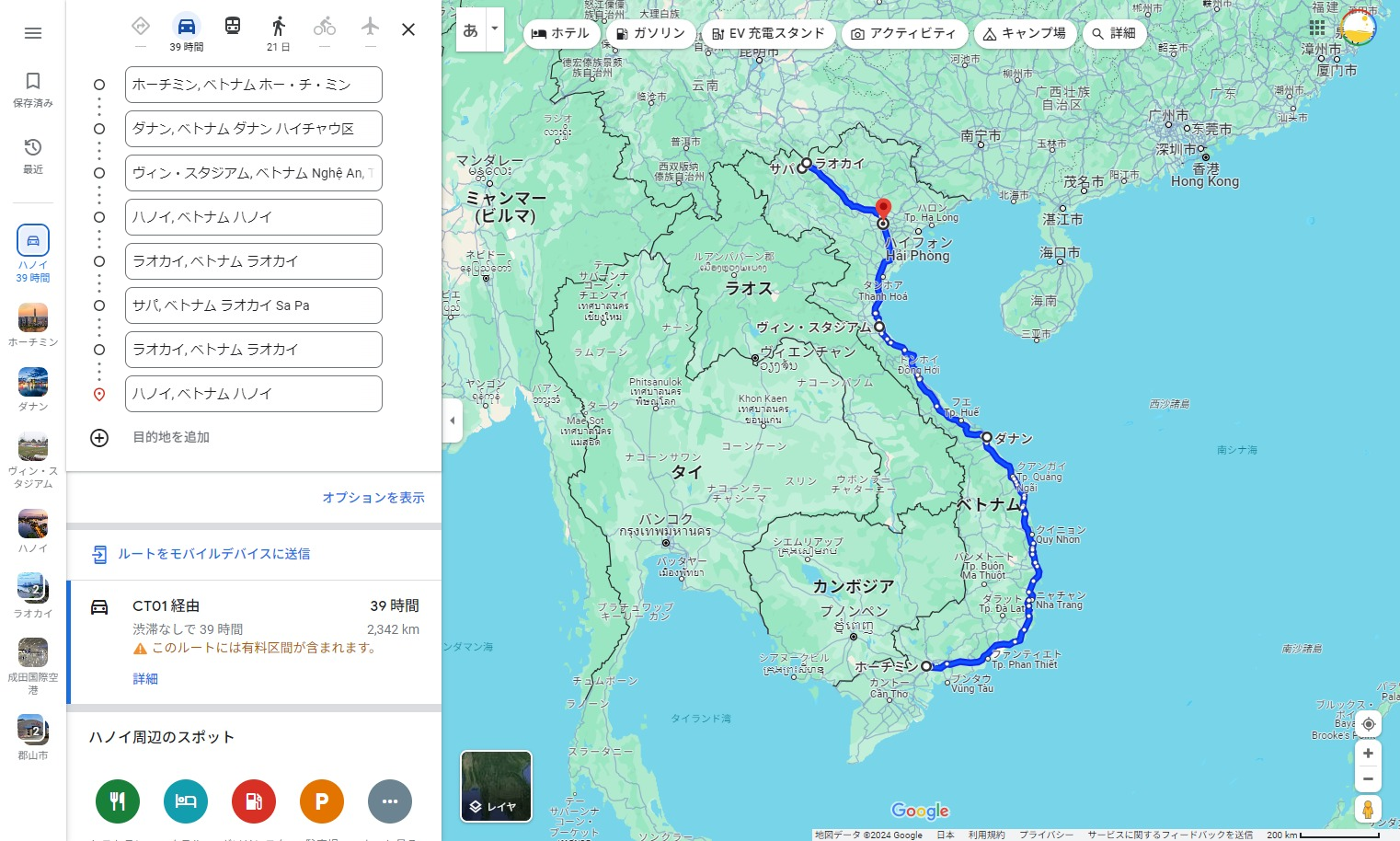This screenshot has width=1400, height=841.
Task: Select flight travel mode
Action: click(x=370, y=27)
